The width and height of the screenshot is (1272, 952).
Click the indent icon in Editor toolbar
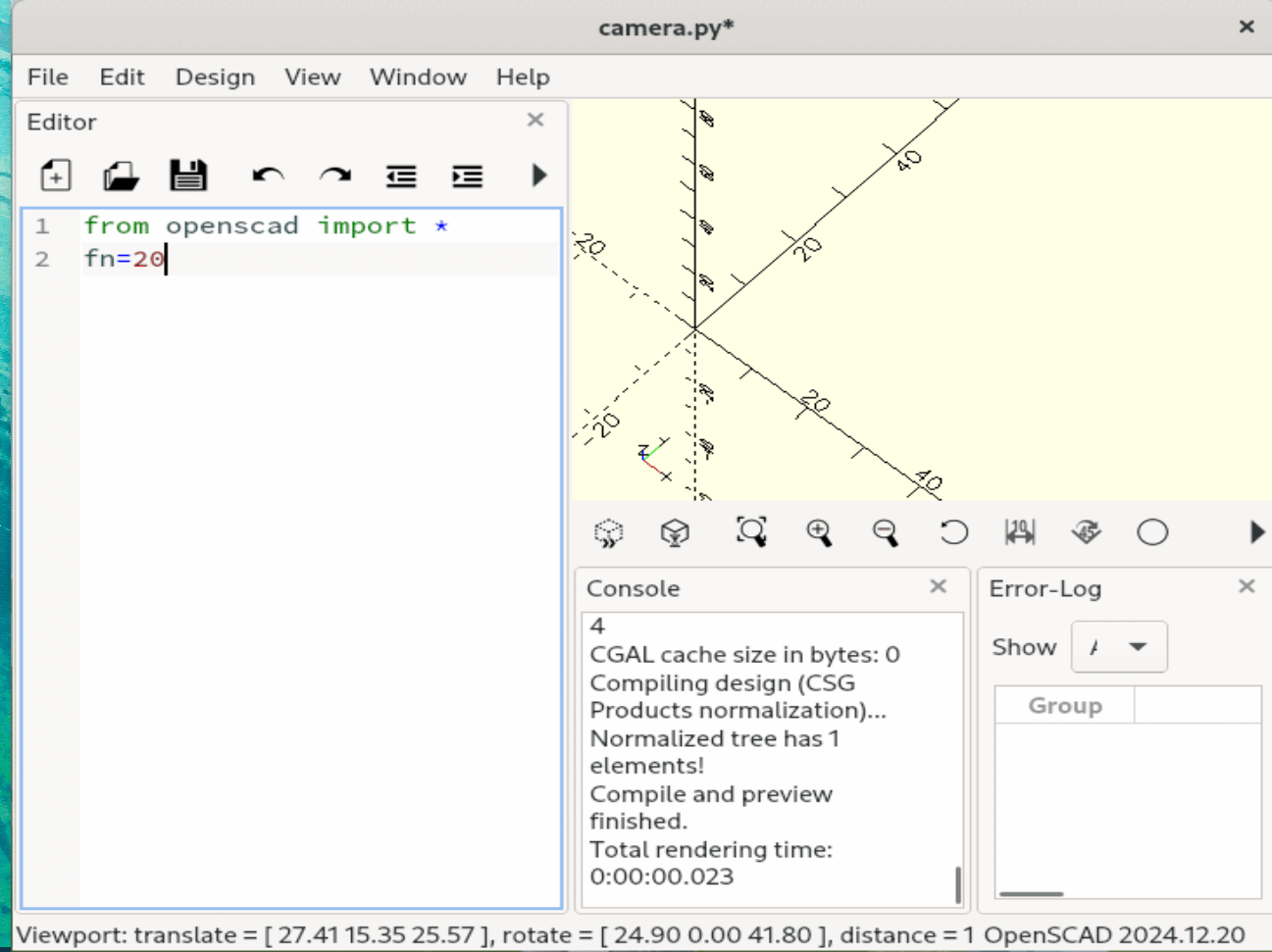(467, 175)
